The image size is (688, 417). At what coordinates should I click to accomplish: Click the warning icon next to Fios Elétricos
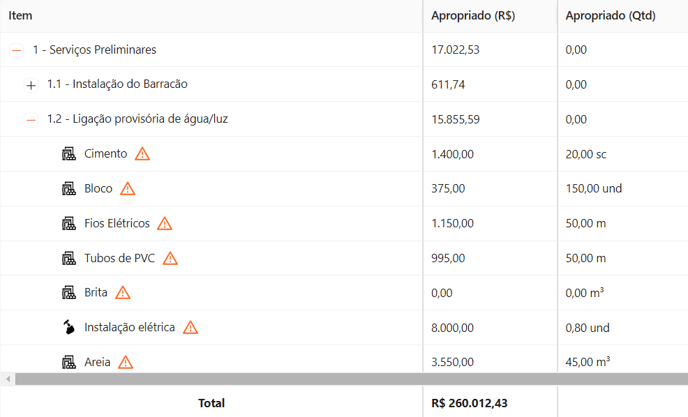tap(164, 223)
